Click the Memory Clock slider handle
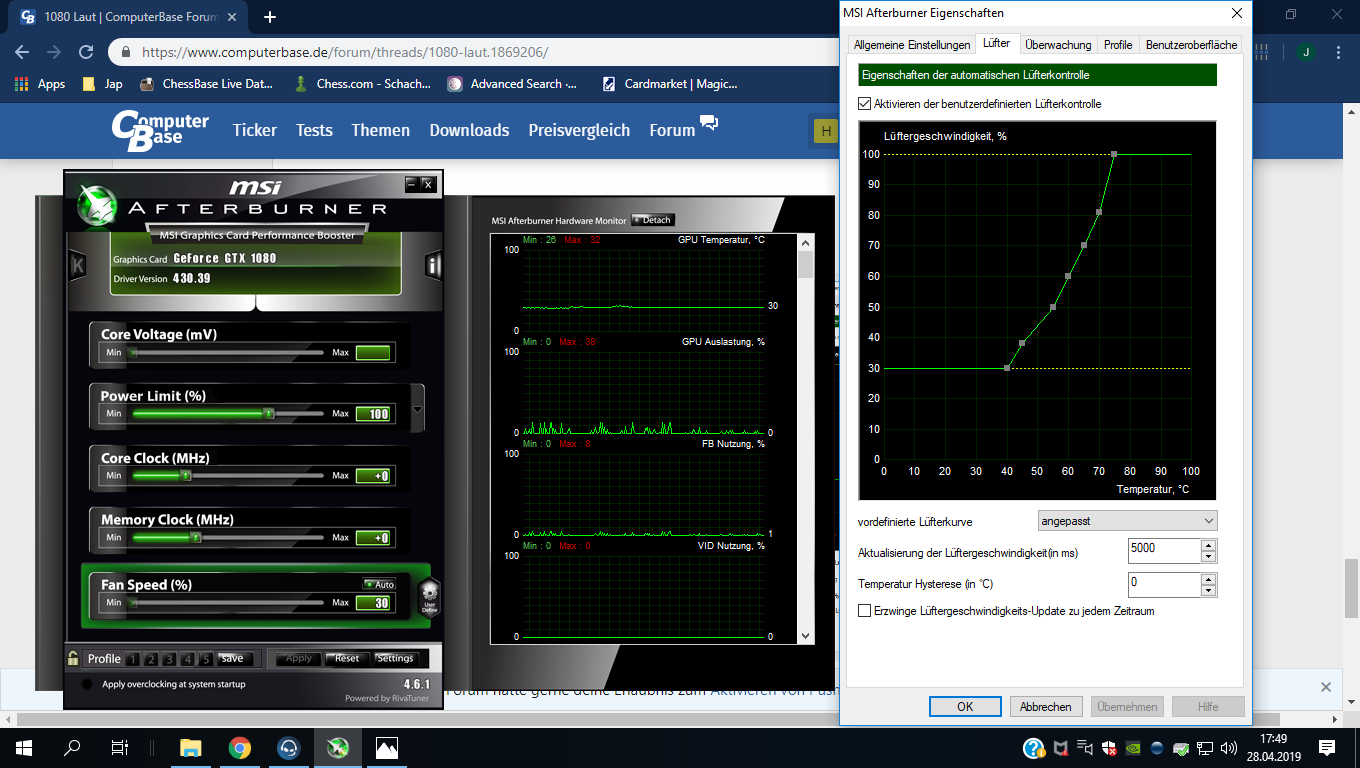Screen dimensions: 1360x768 (x=196, y=537)
